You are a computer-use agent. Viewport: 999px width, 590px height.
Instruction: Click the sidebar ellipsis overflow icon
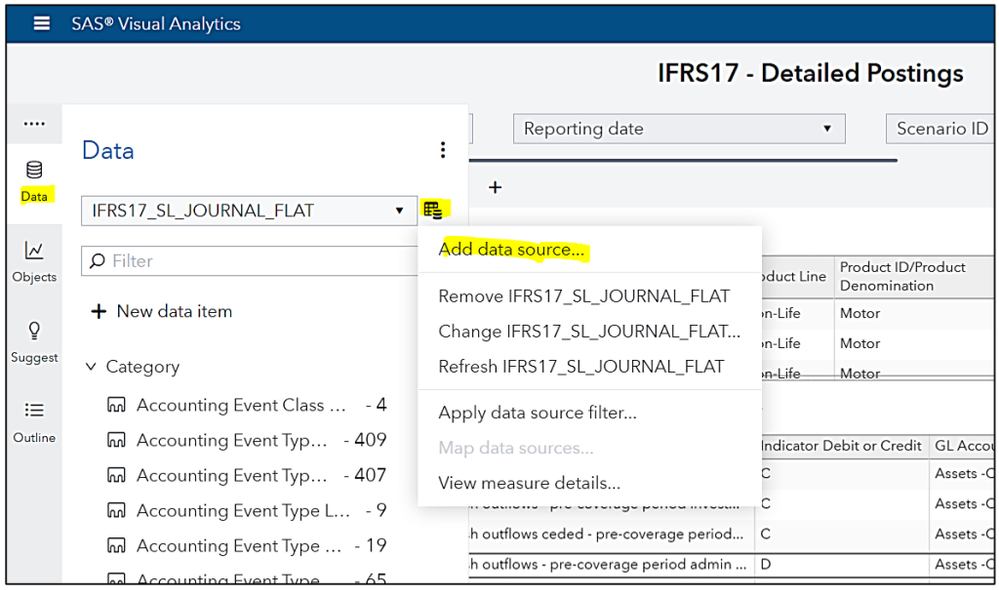34,124
